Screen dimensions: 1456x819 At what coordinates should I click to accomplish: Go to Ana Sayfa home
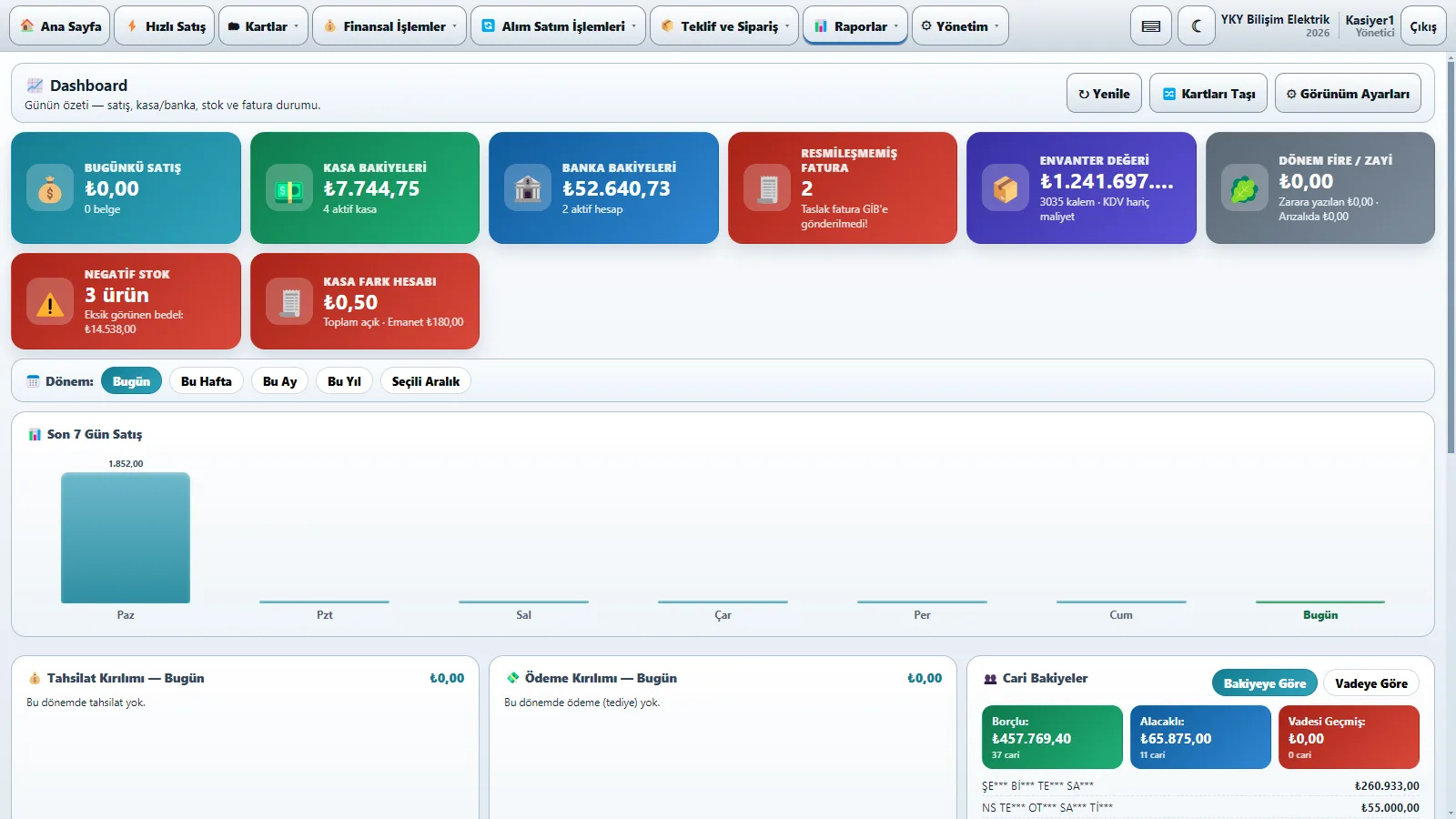pyautogui.click(x=60, y=26)
